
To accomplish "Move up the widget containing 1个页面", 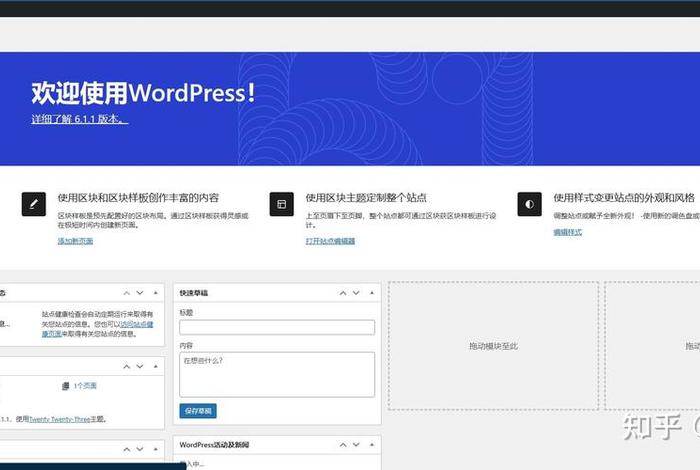I will click(127, 366).
